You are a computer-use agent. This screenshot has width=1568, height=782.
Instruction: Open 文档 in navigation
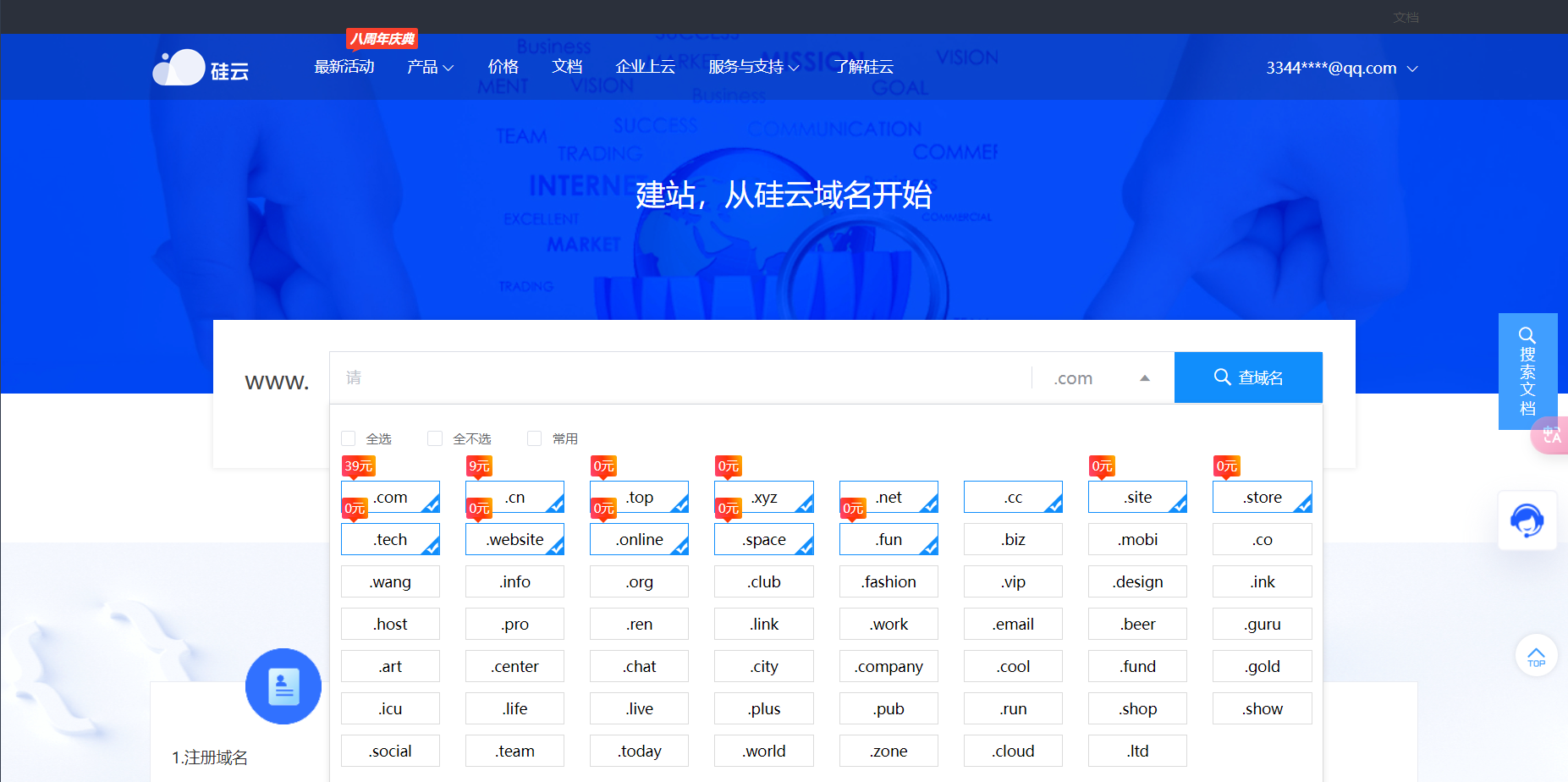567,67
